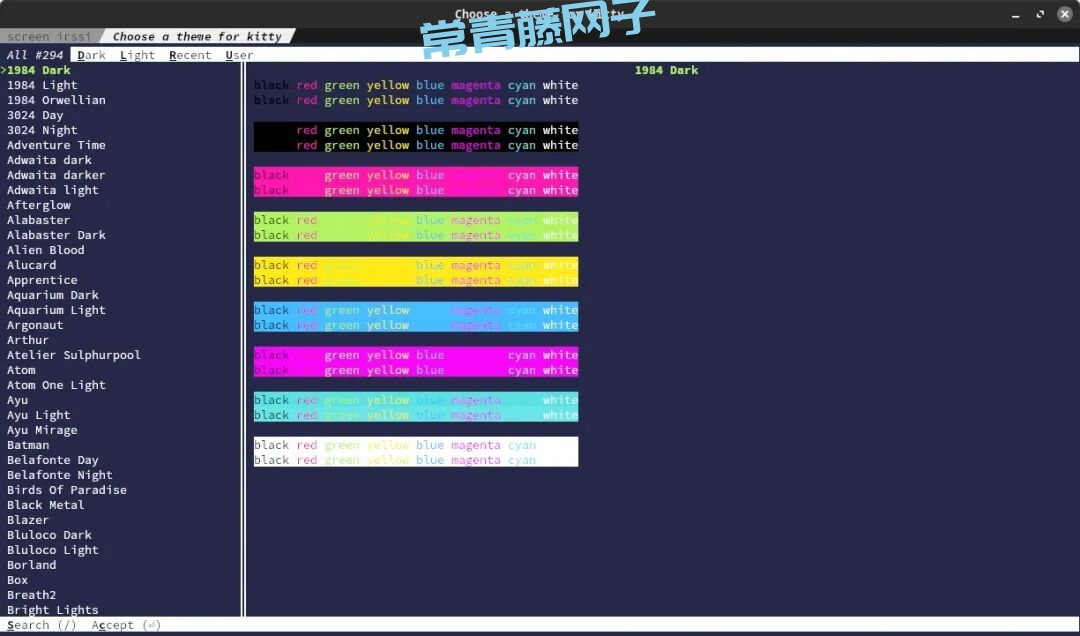This screenshot has height=636, width=1080.
Task: Filter themes by the Dark category
Action: pyautogui.click(x=91, y=55)
